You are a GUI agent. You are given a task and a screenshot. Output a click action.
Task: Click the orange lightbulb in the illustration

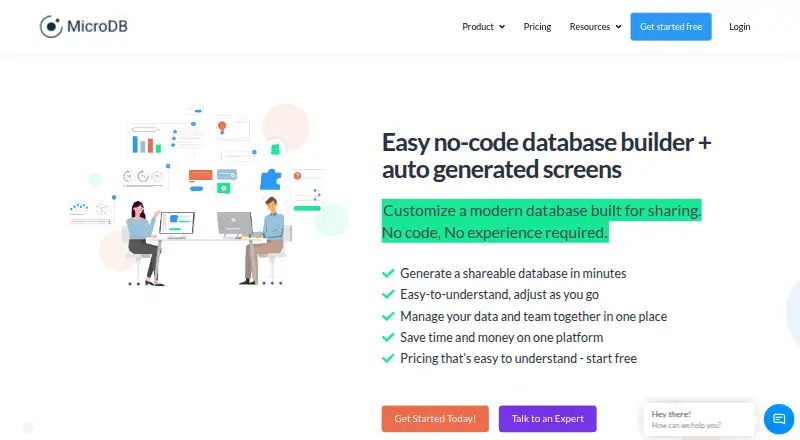coord(222,128)
